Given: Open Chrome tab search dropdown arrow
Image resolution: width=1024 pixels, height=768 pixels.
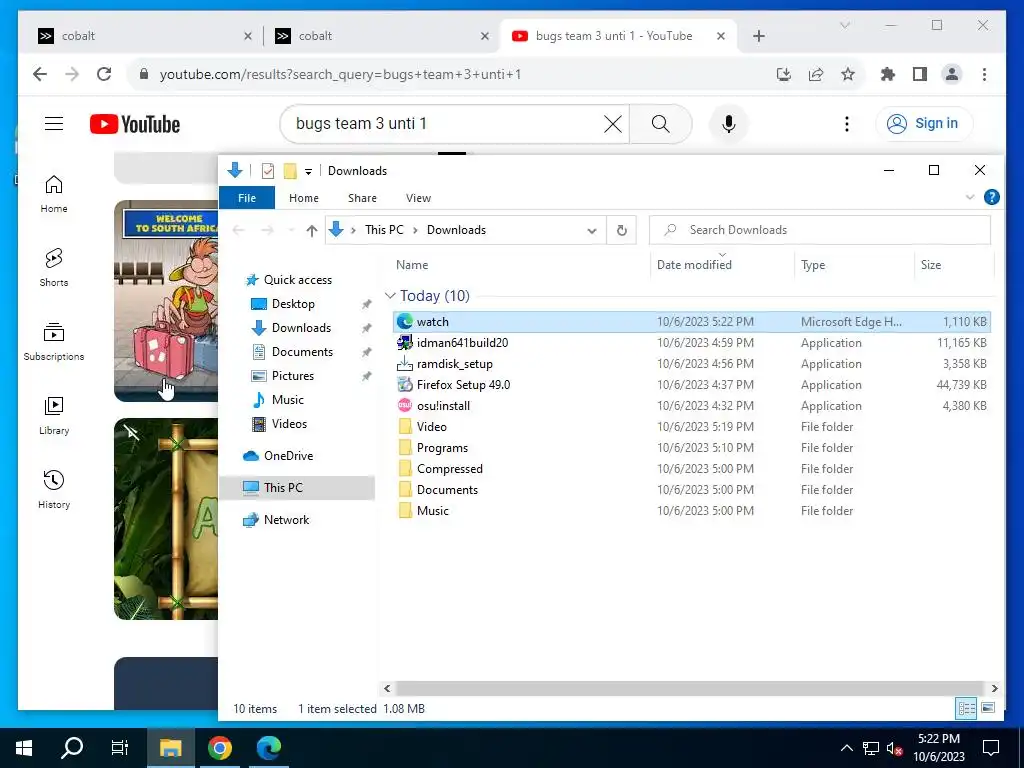Looking at the screenshot, I should pyautogui.click(x=844, y=25).
